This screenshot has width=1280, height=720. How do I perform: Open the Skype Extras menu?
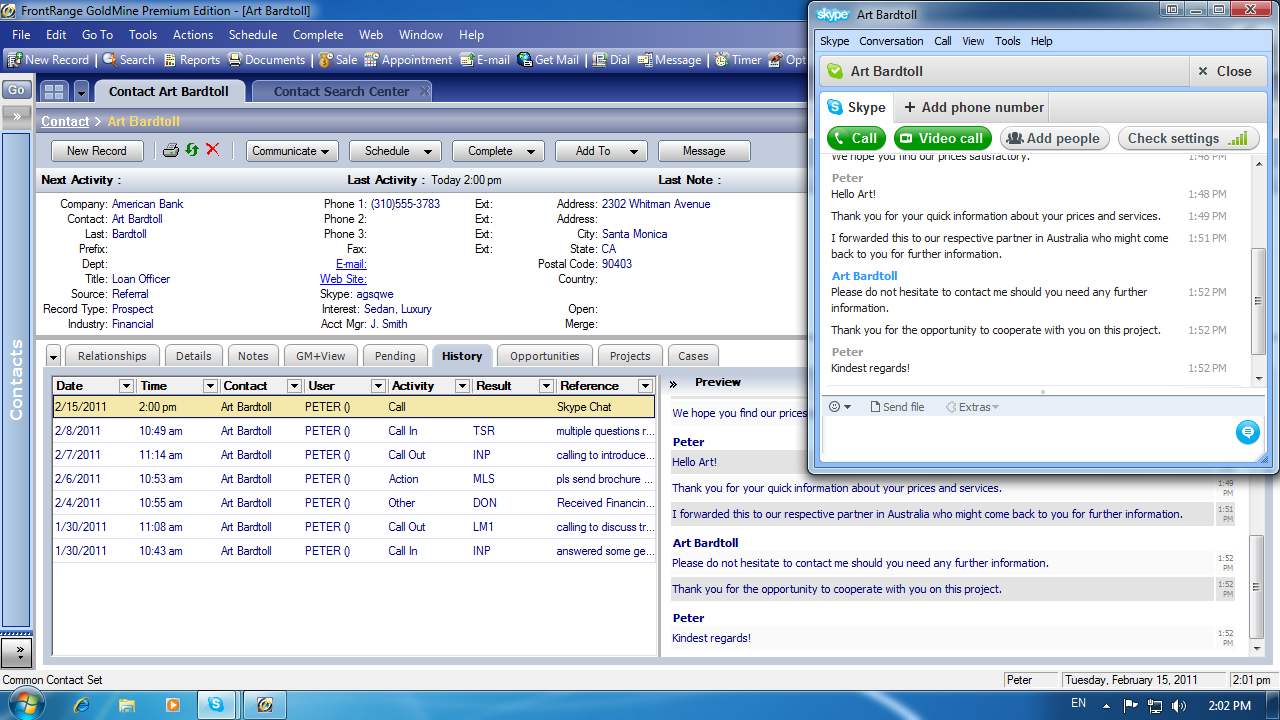[x=972, y=407]
